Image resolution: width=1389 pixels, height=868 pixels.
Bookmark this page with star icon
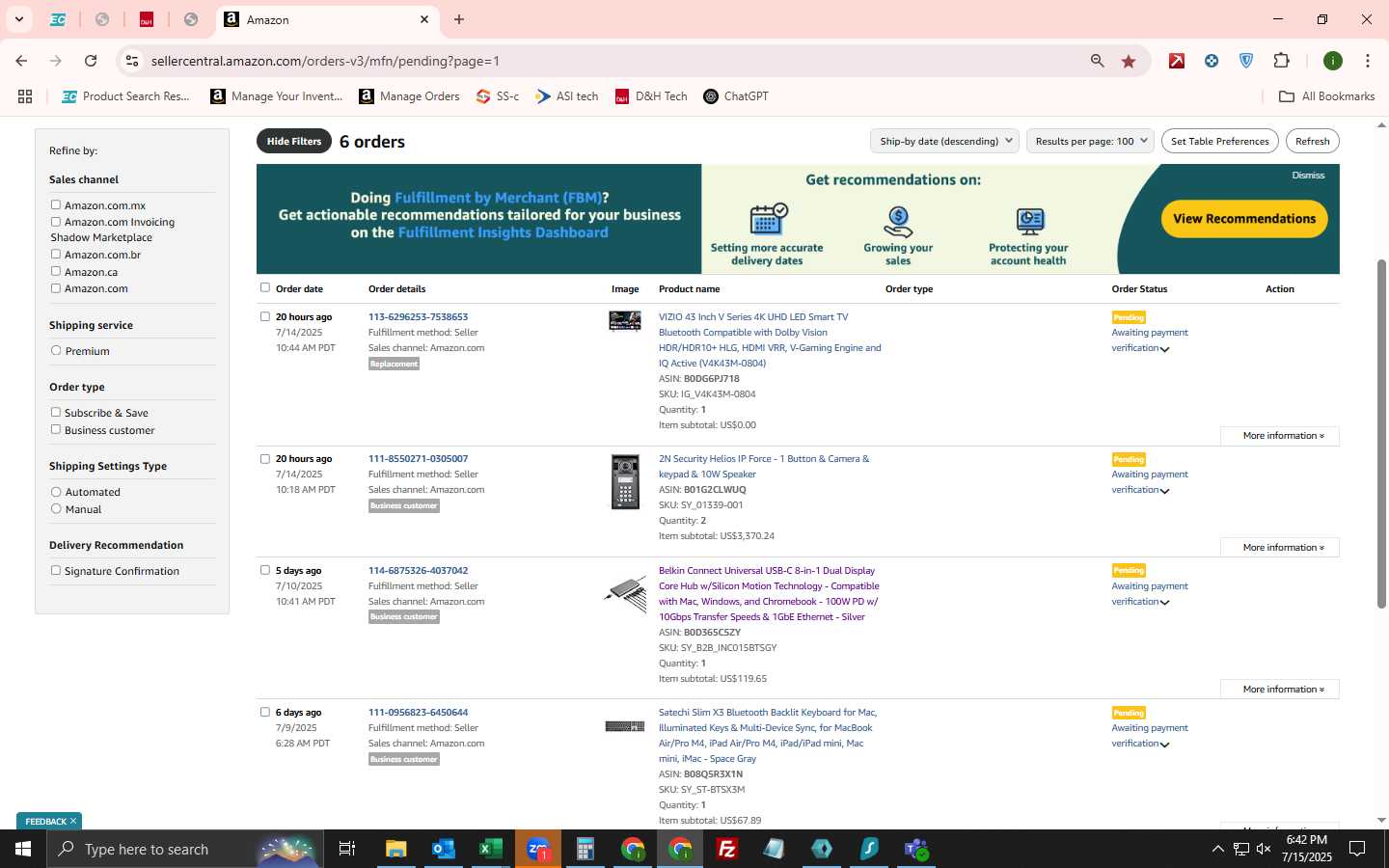point(1129,61)
